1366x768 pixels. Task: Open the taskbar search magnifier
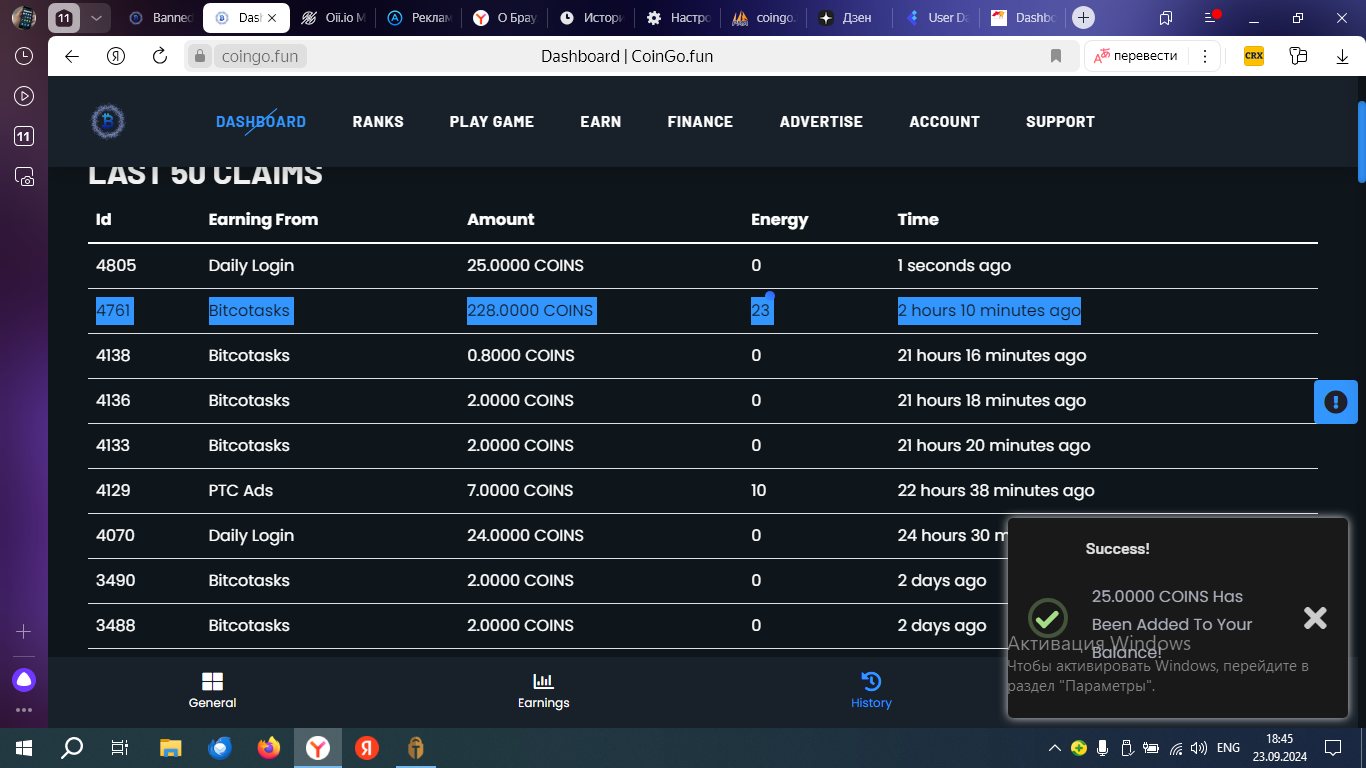pos(72,747)
